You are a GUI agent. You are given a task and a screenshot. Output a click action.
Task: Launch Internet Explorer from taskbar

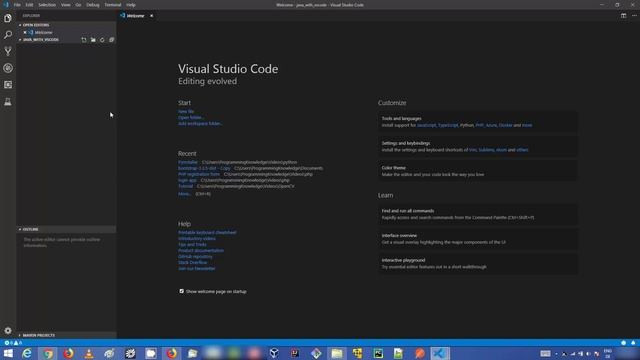(x=27, y=353)
